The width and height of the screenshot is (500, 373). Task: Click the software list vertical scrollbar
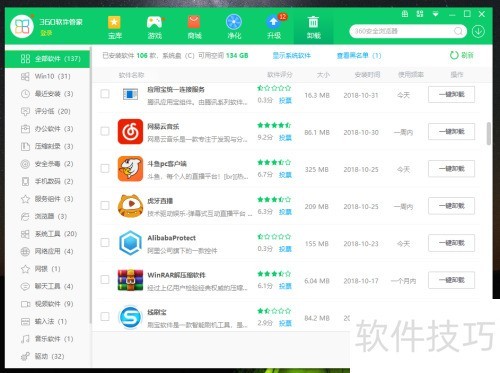point(489,134)
